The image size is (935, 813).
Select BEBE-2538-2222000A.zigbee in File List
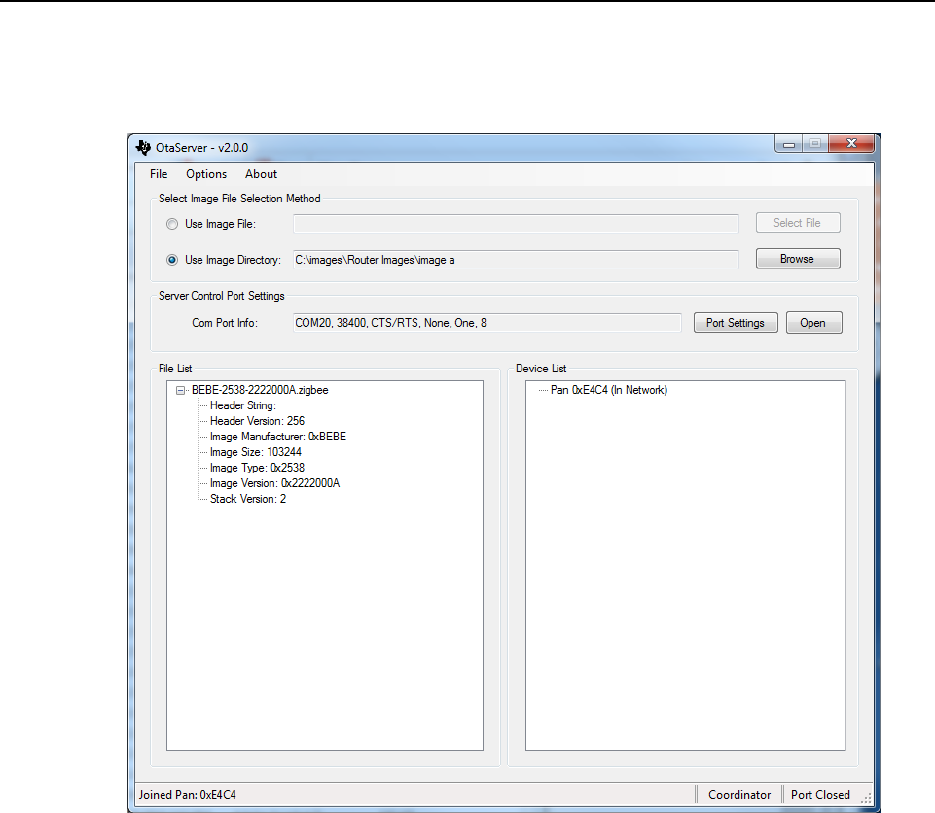(260, 390)
